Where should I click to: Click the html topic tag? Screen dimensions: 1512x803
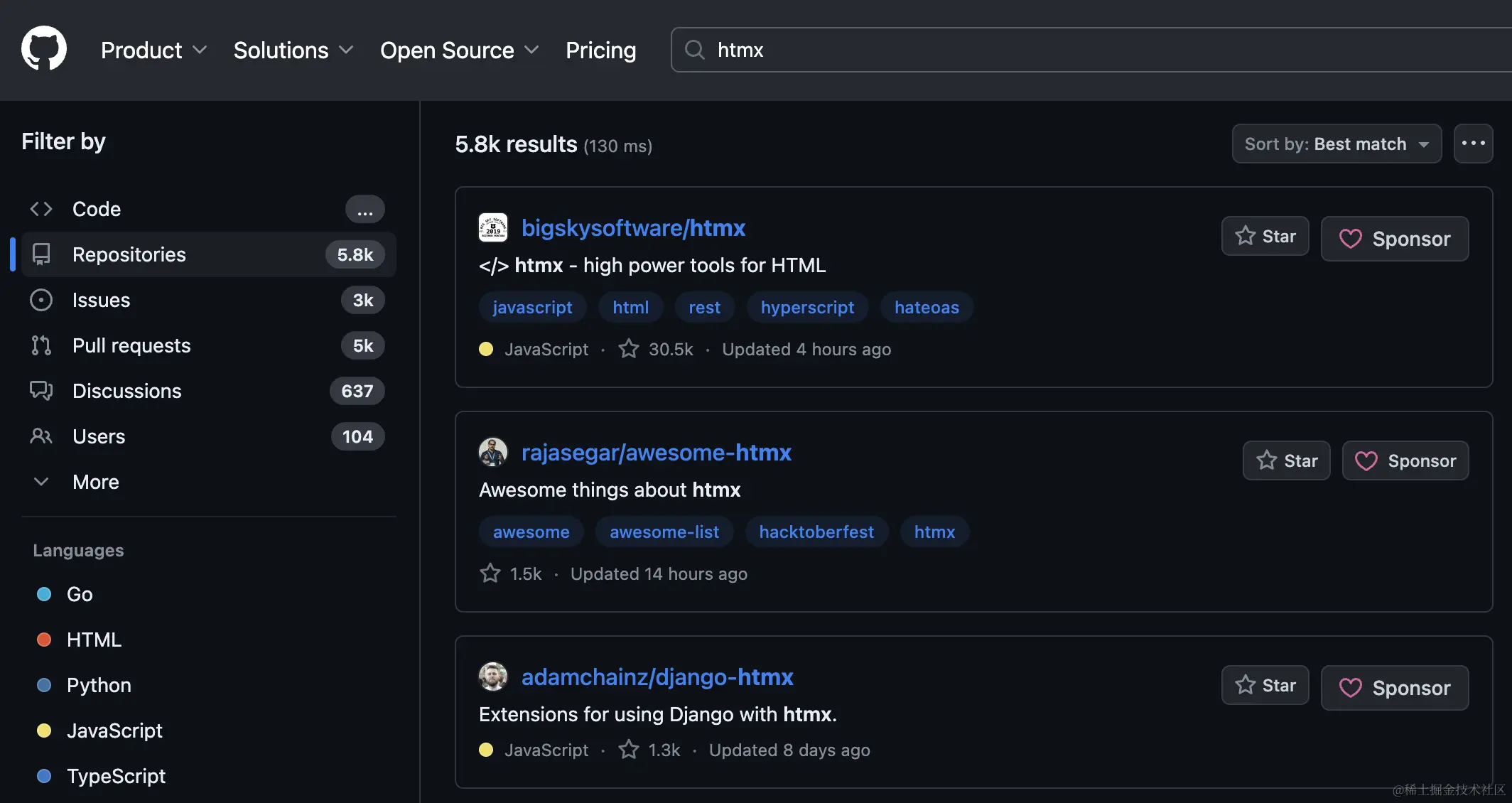point(631,307)
